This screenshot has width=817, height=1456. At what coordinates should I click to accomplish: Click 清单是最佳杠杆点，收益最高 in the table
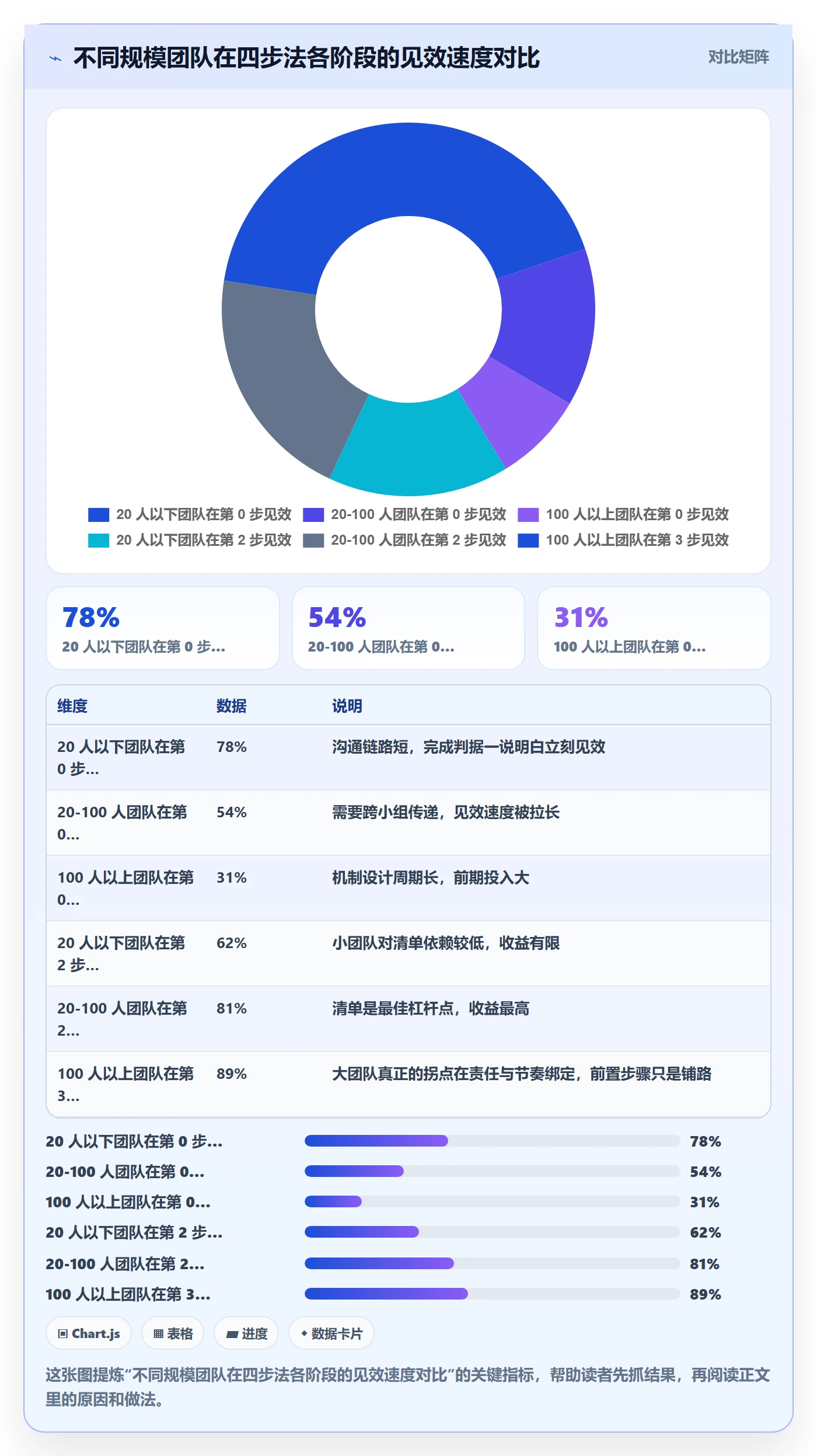pyautogui.click(x=431, y=1008)
